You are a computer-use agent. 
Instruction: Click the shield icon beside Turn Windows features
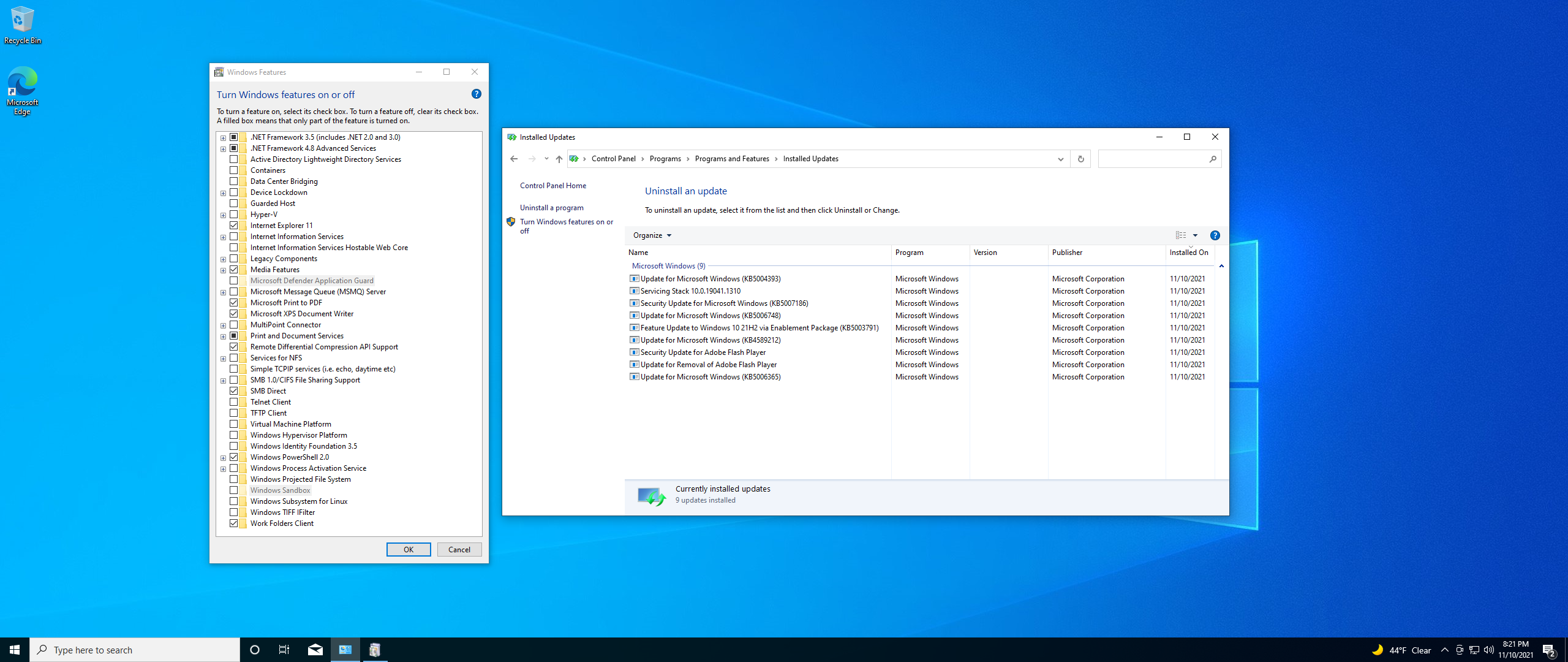click(511, 222)
